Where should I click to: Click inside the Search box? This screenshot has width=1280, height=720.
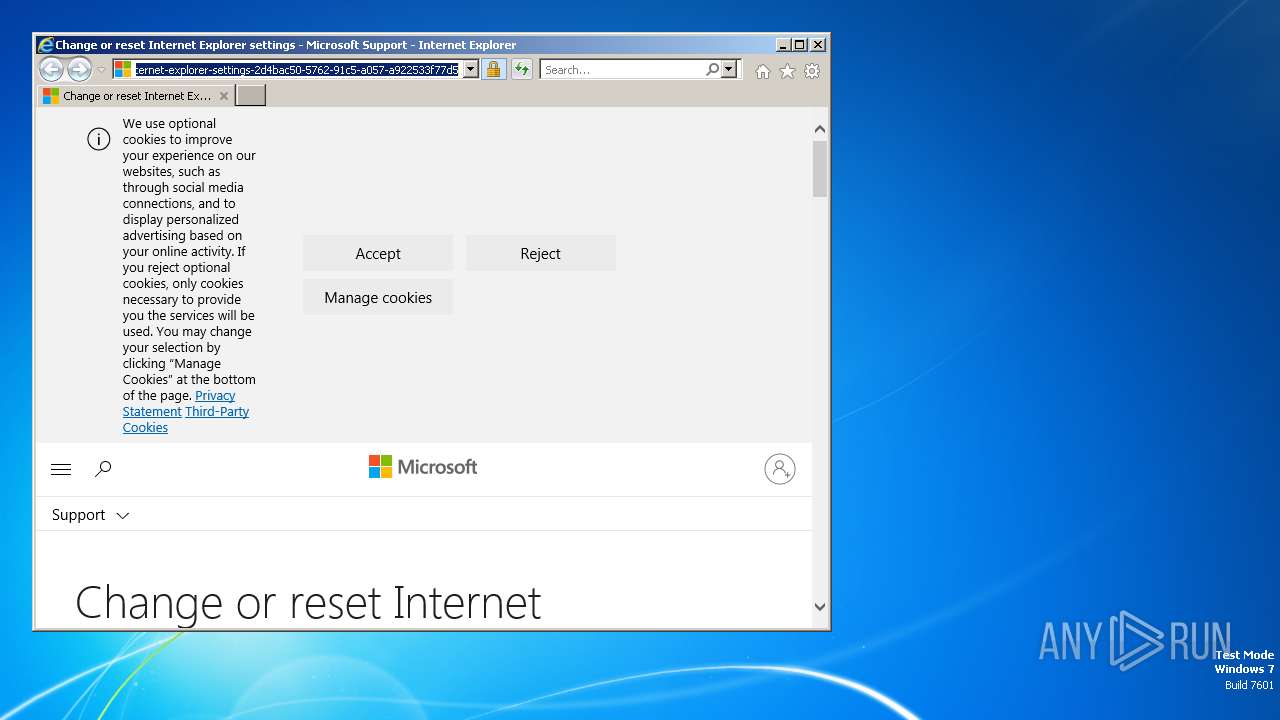point(623,70)
